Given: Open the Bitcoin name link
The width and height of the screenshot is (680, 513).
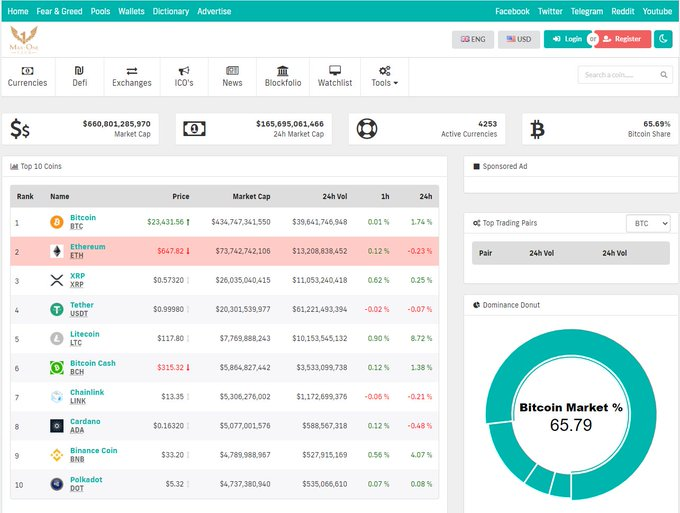Looking at the screenshot, I should [83, 217].
